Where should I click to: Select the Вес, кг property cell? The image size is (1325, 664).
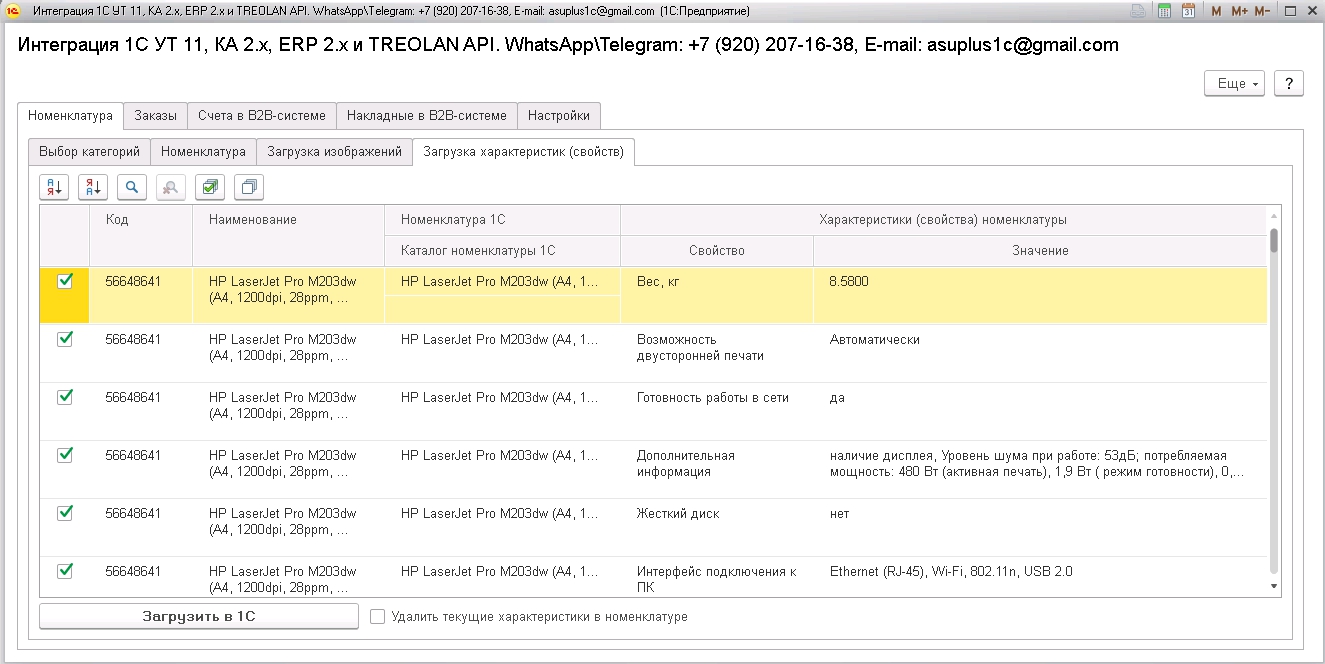tap(717, 295)
